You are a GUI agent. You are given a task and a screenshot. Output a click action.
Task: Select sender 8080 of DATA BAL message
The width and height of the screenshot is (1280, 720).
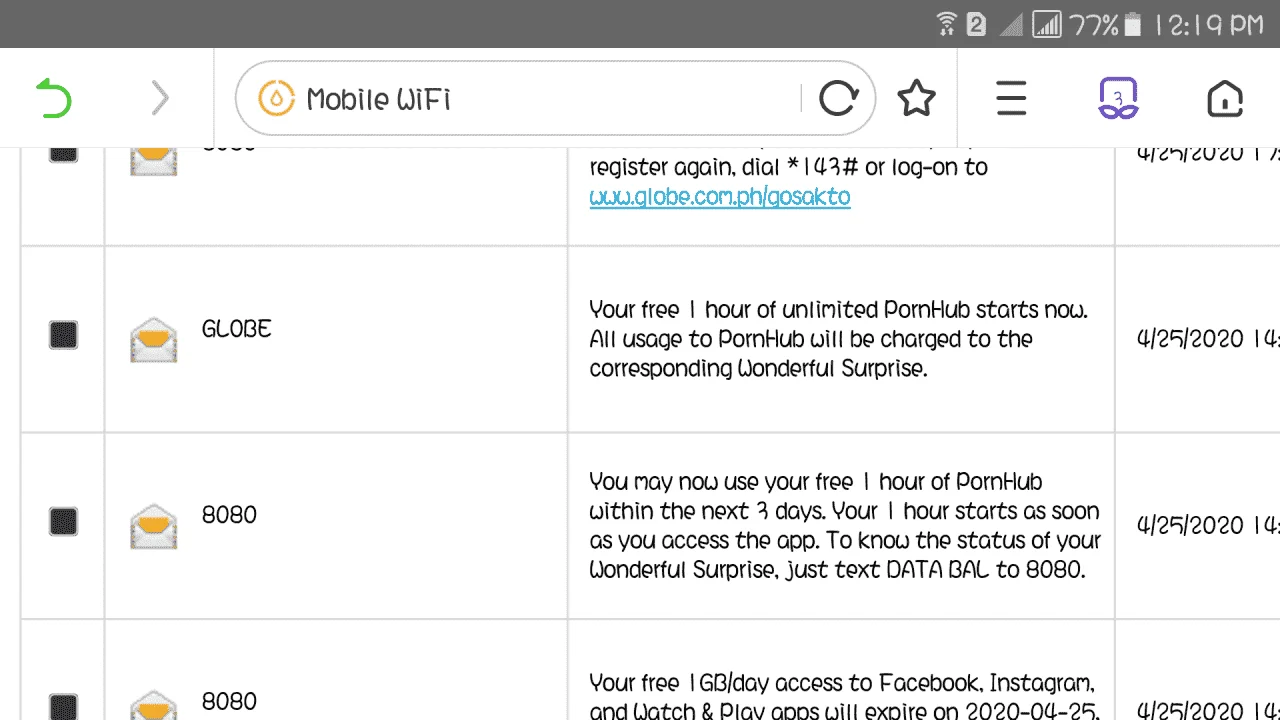(229, 515)
